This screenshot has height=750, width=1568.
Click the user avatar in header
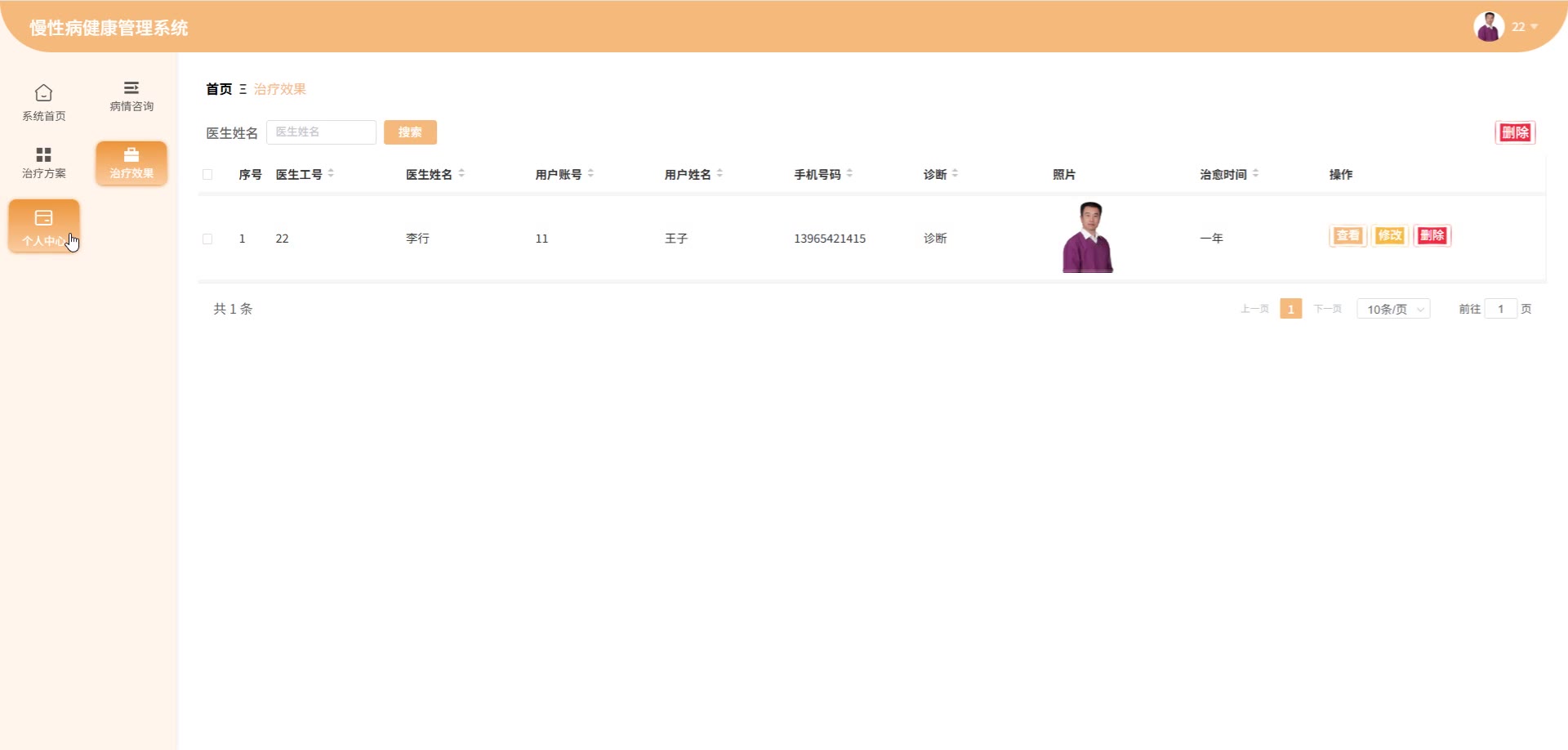pos(1488,27)
